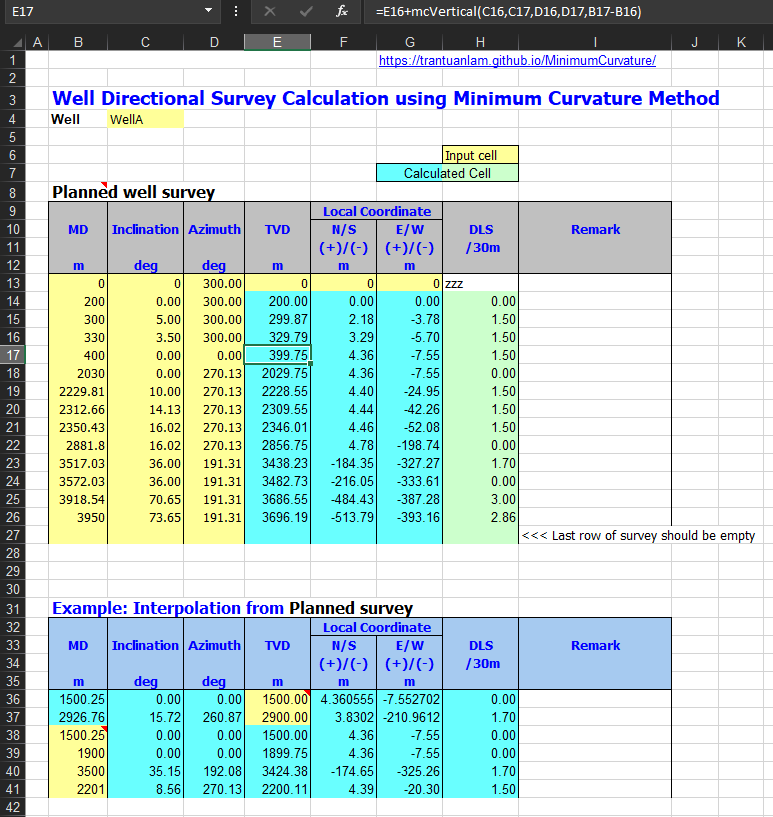Viewport: 773px width, 817px height.
Task: Select the column I header
Action: coord(595,42)
